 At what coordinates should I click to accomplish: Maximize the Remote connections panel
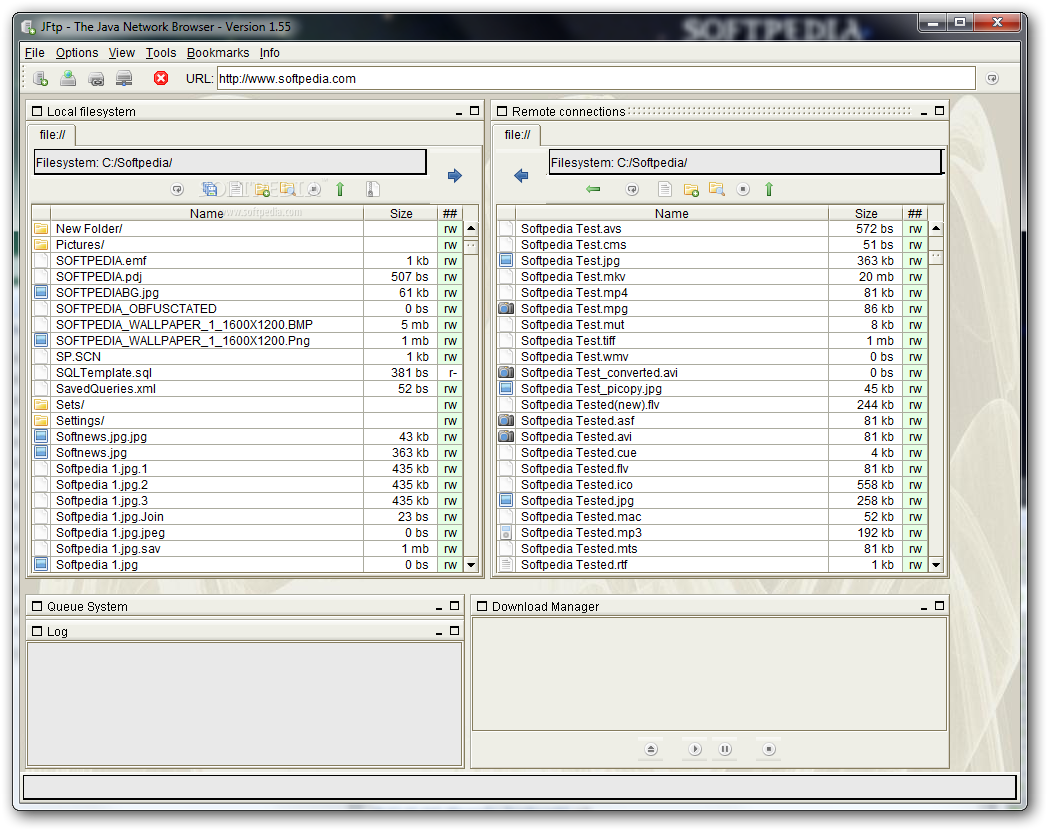click(939, 111)
